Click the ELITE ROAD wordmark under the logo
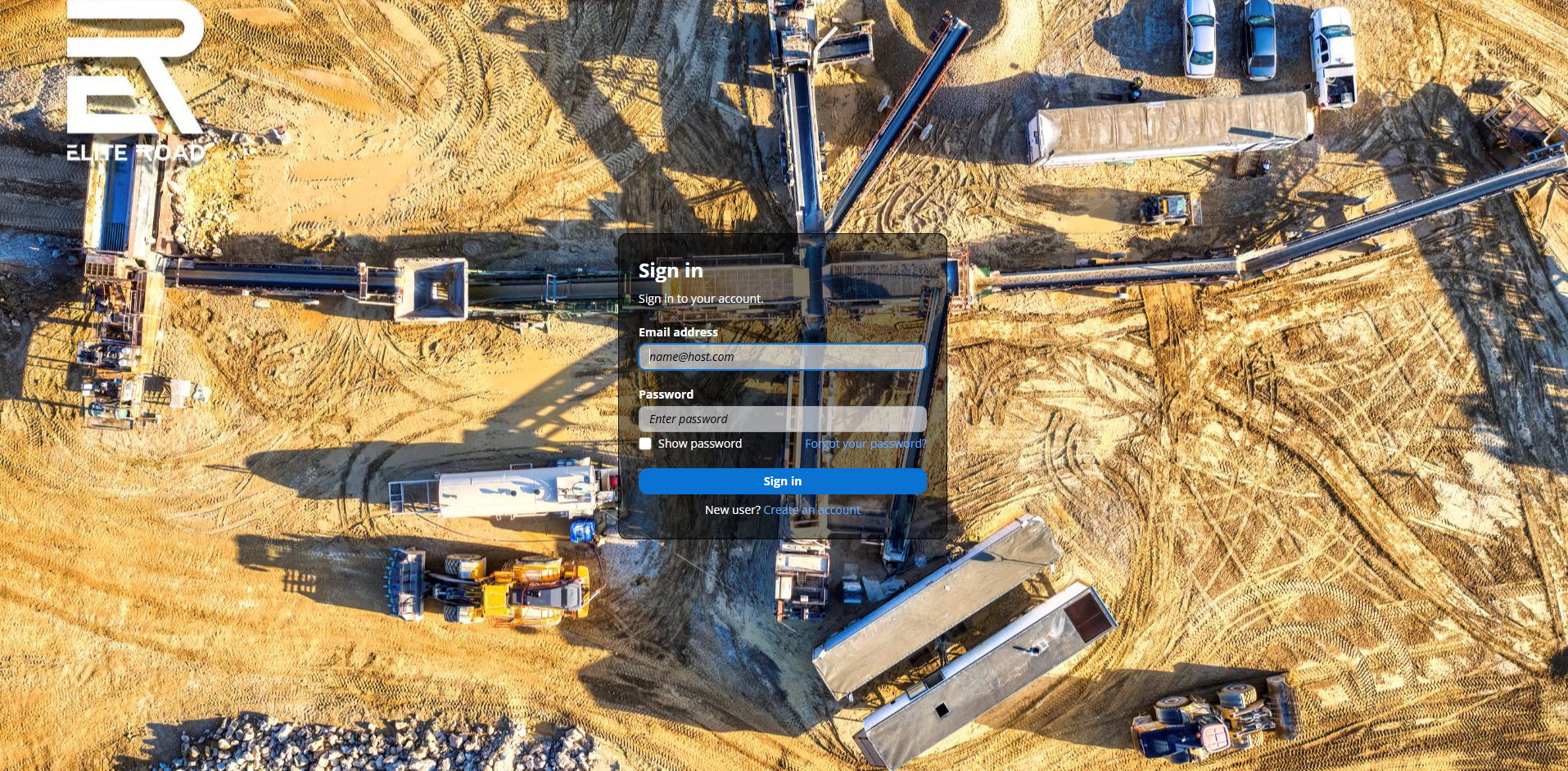The image size is (1568, 771). 135,153
